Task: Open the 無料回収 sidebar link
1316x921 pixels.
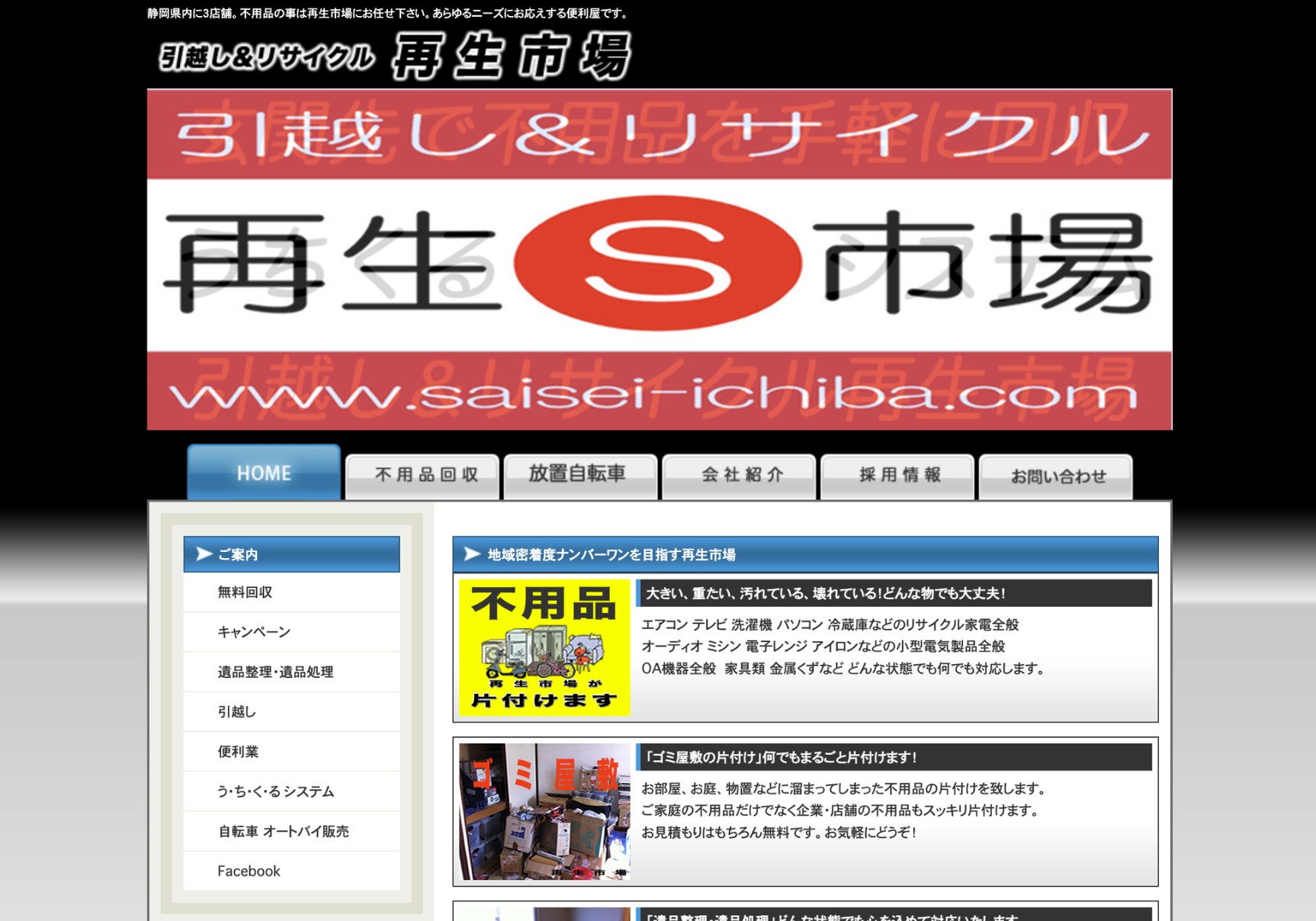Action: point(245,592)
